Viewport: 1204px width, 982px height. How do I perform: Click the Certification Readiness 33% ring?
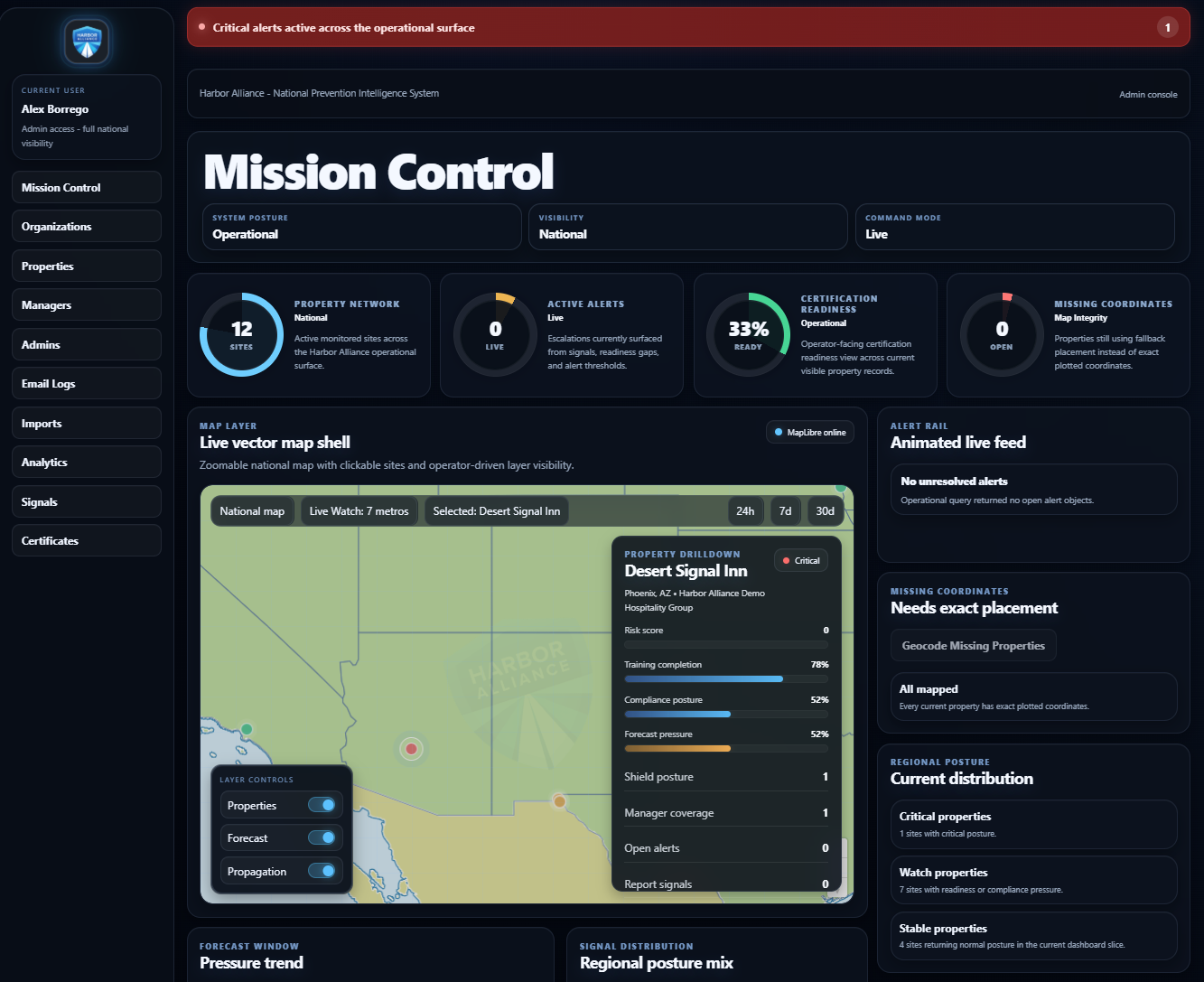748,332
